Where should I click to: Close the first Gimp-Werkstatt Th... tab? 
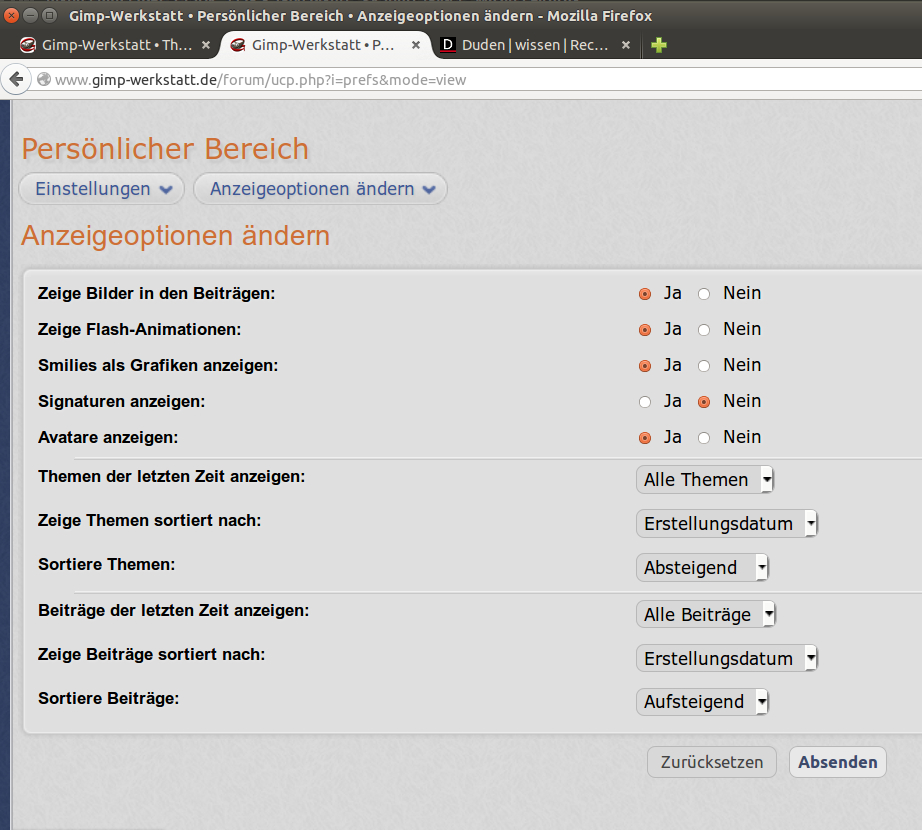pyautogui.click(x=206, y=45)
